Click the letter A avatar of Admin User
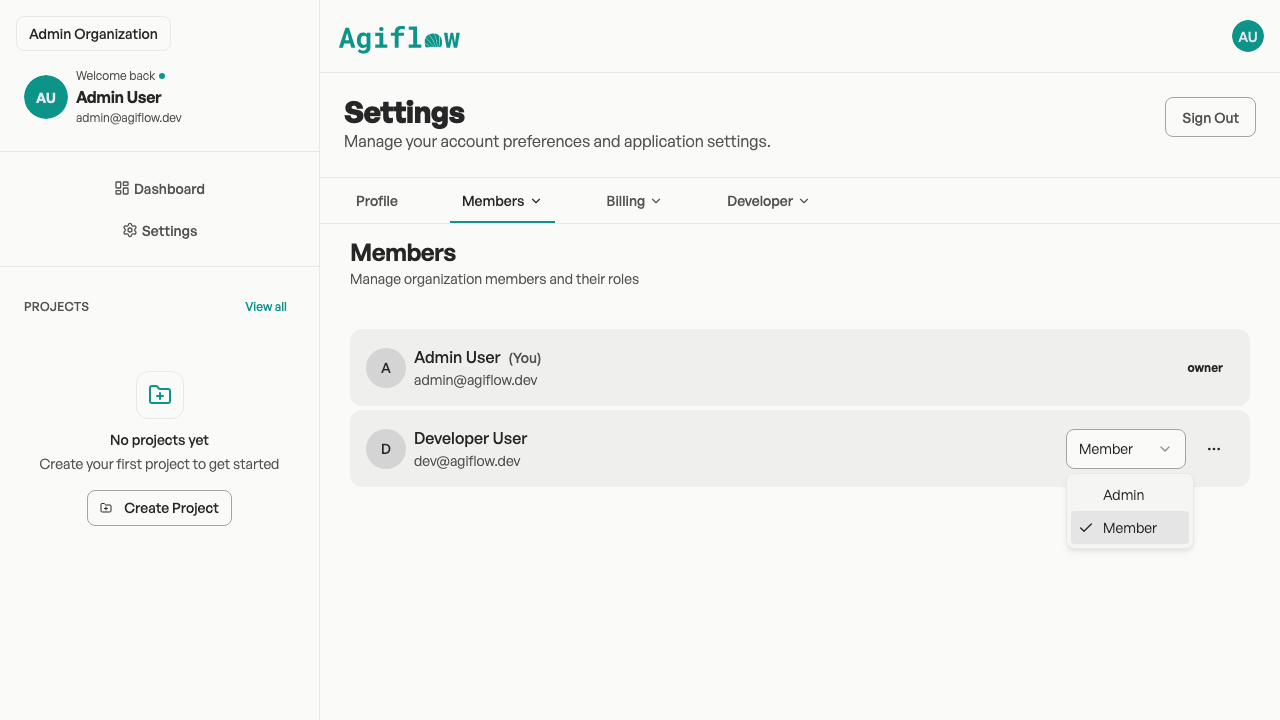Image resolution: width=1280 pixels, height=720 pixels. [386, 368]
